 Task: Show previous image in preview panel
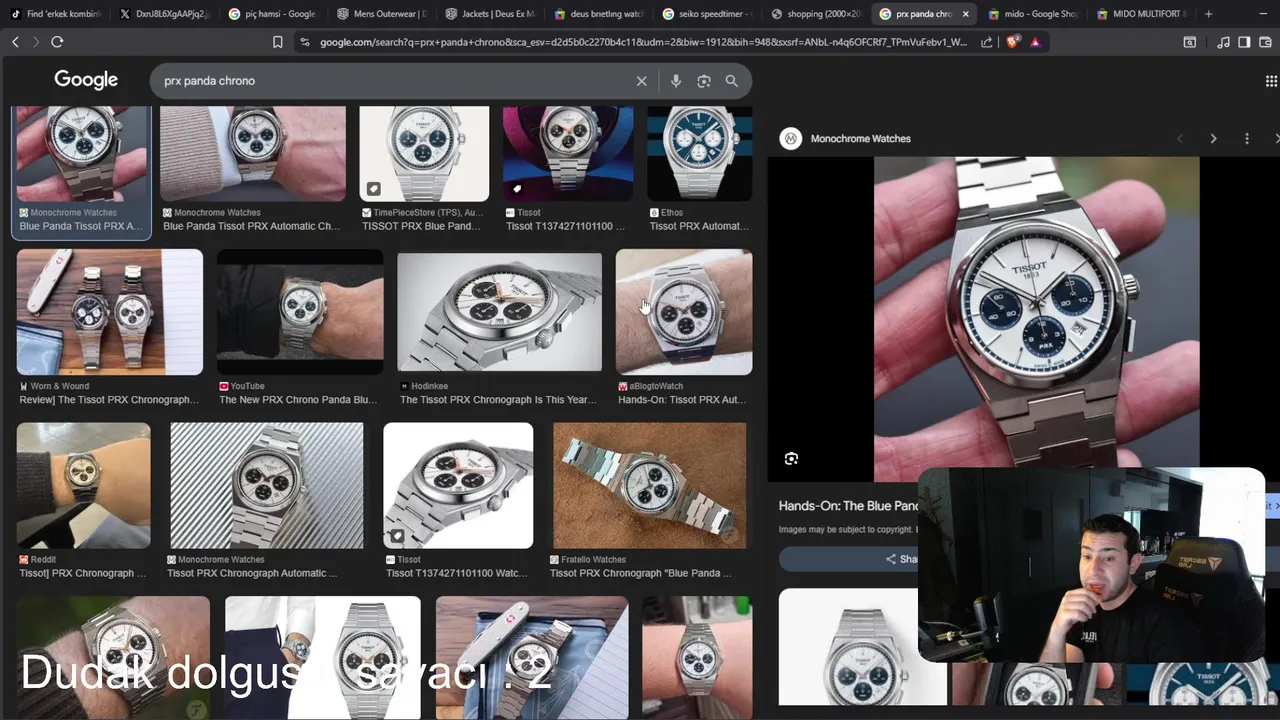pyautogui.click(x=1180, y=139)
